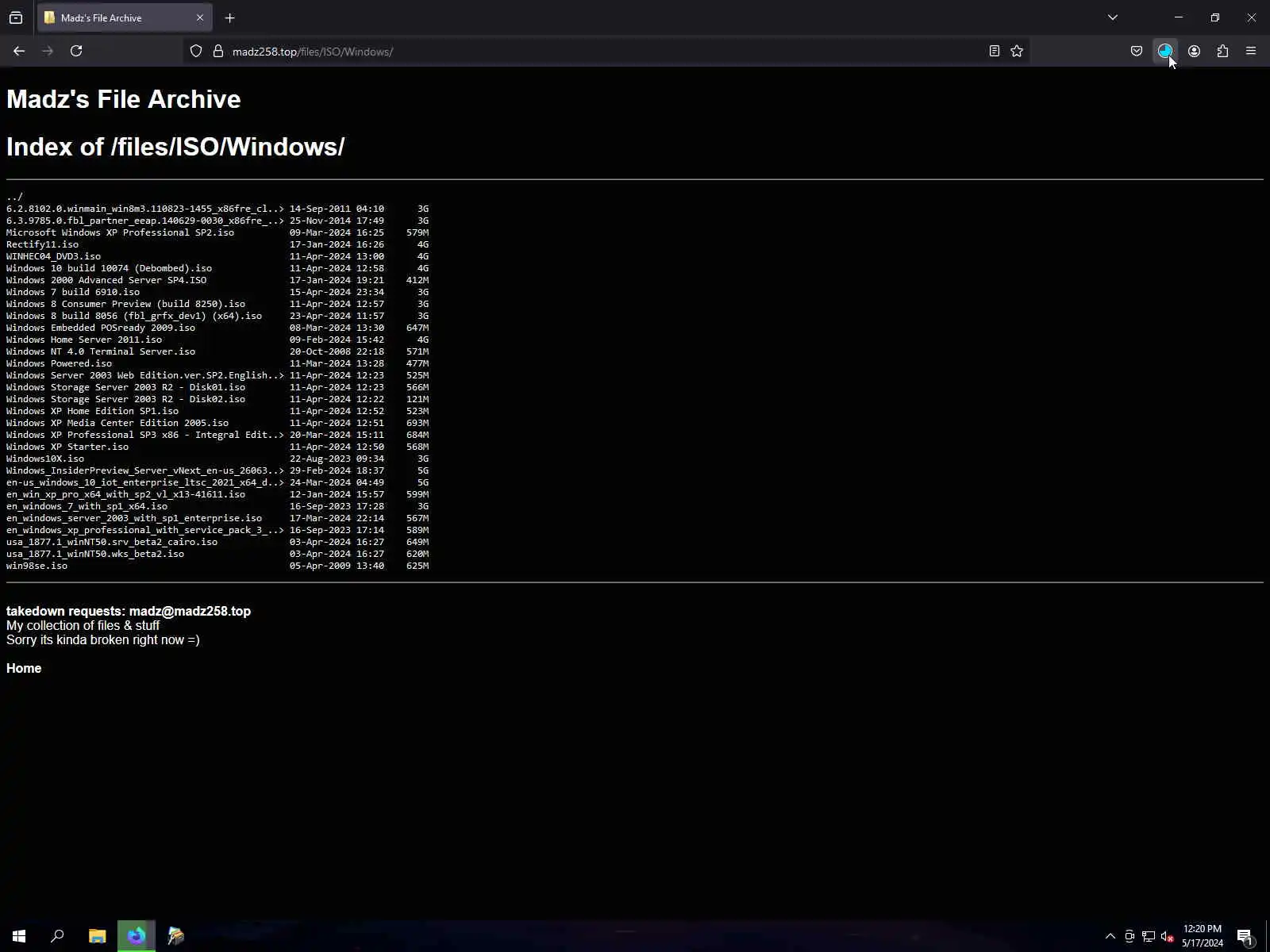The image size is (1270, 952).
Task: Download Windows NT 4.0 Terminal Server.iso
Action: 101,351
